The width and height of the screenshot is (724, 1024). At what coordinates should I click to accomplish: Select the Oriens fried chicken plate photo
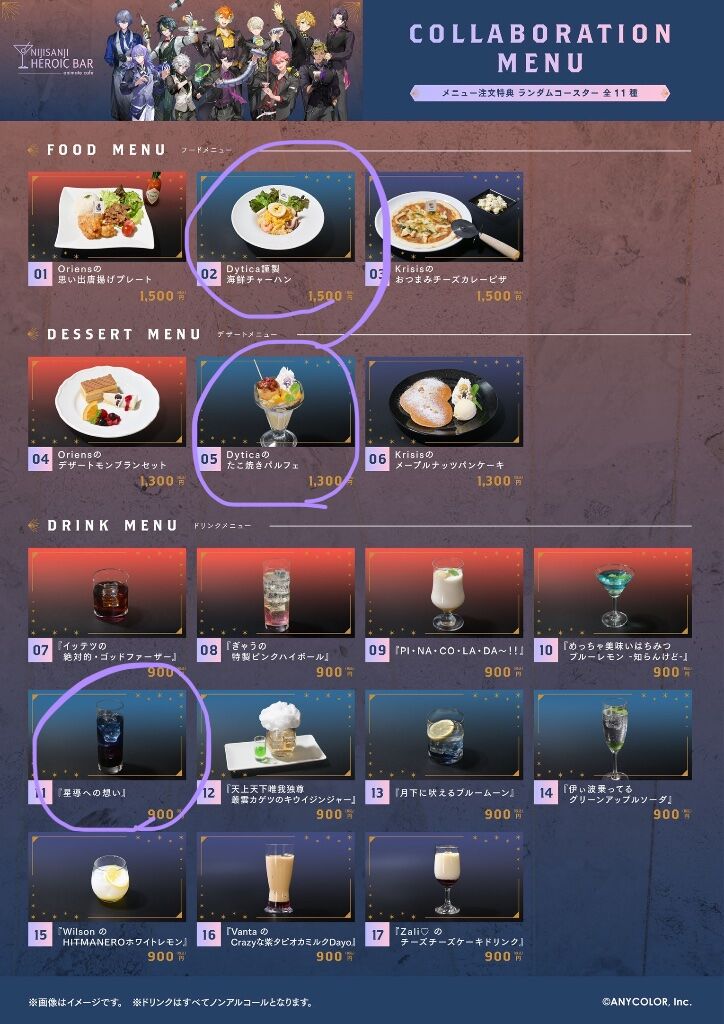coord(107,216)
